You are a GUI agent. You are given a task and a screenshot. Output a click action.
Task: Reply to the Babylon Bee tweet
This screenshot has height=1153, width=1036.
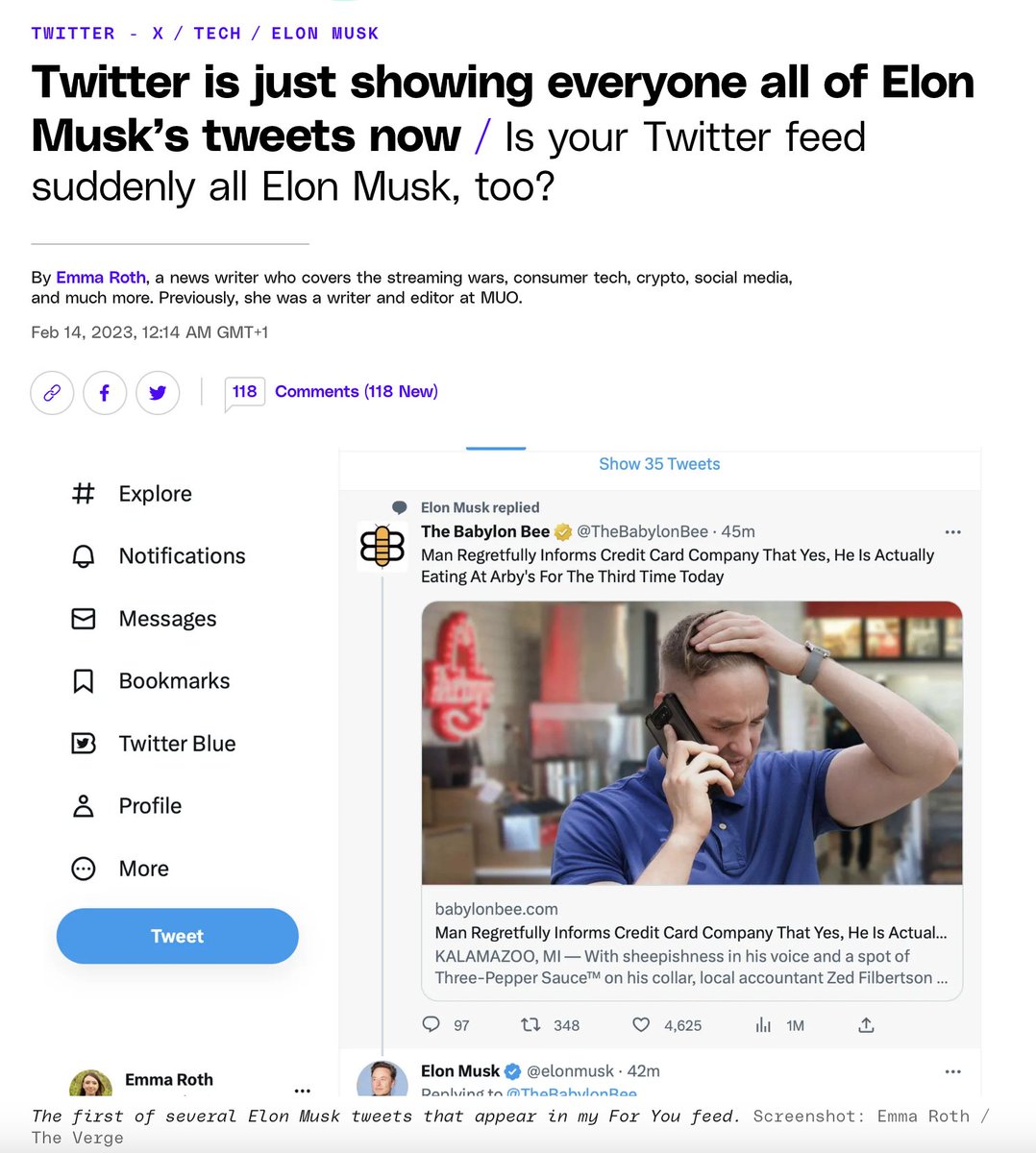432,1024
